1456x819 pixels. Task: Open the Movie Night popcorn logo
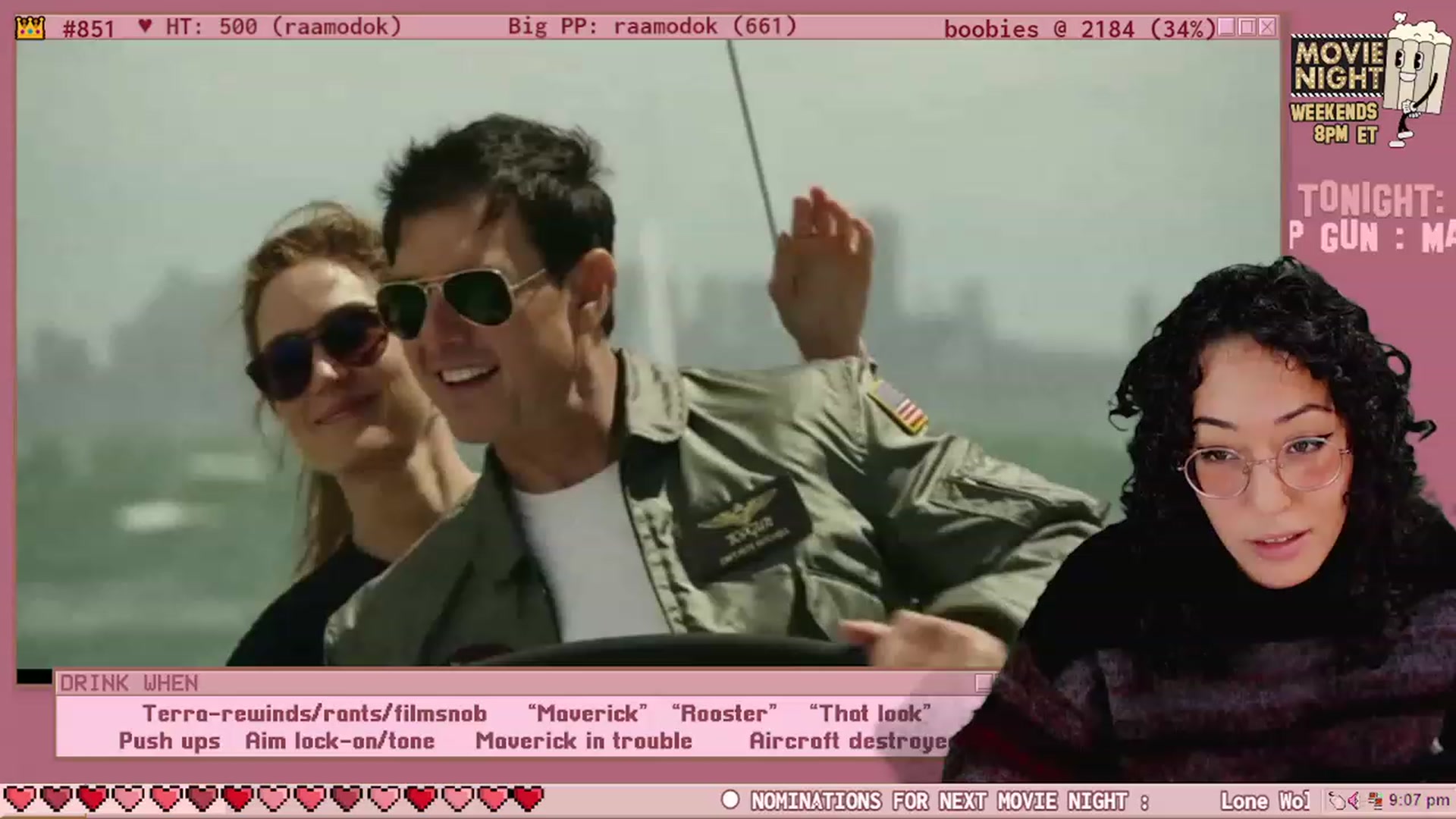point(1370,80)
